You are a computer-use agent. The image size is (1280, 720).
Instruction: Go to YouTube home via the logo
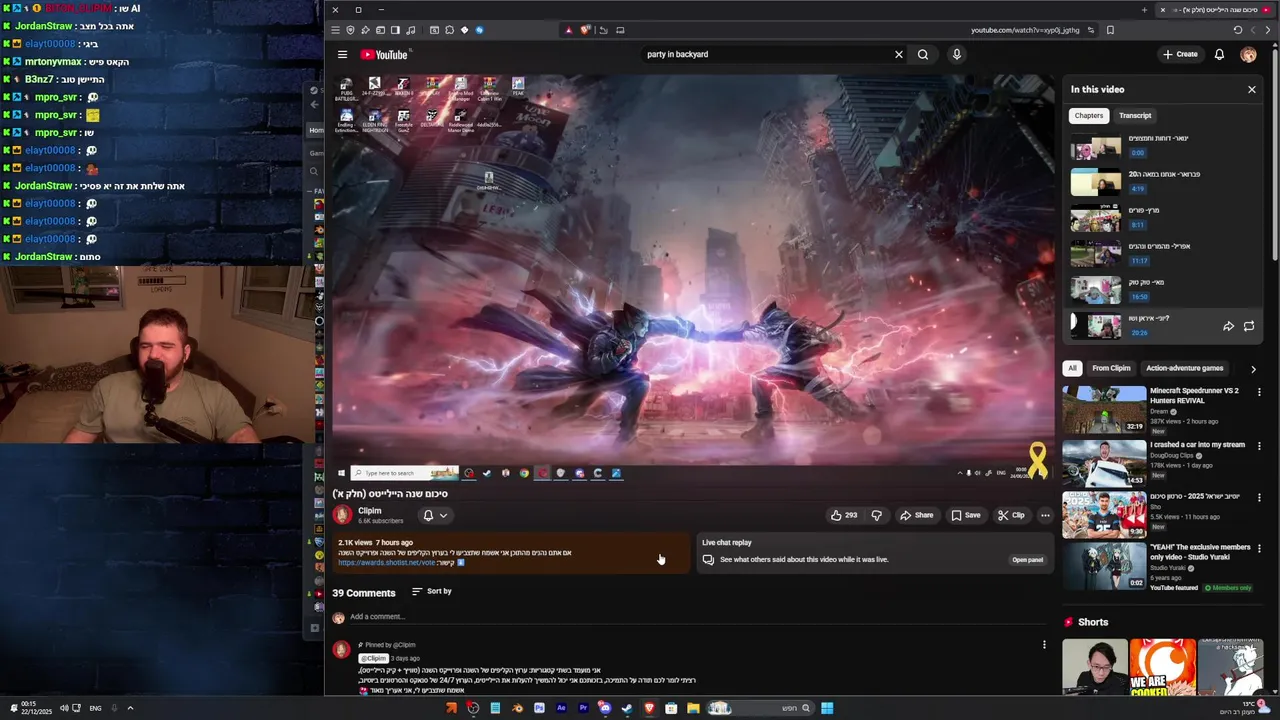tap(385, 55)
